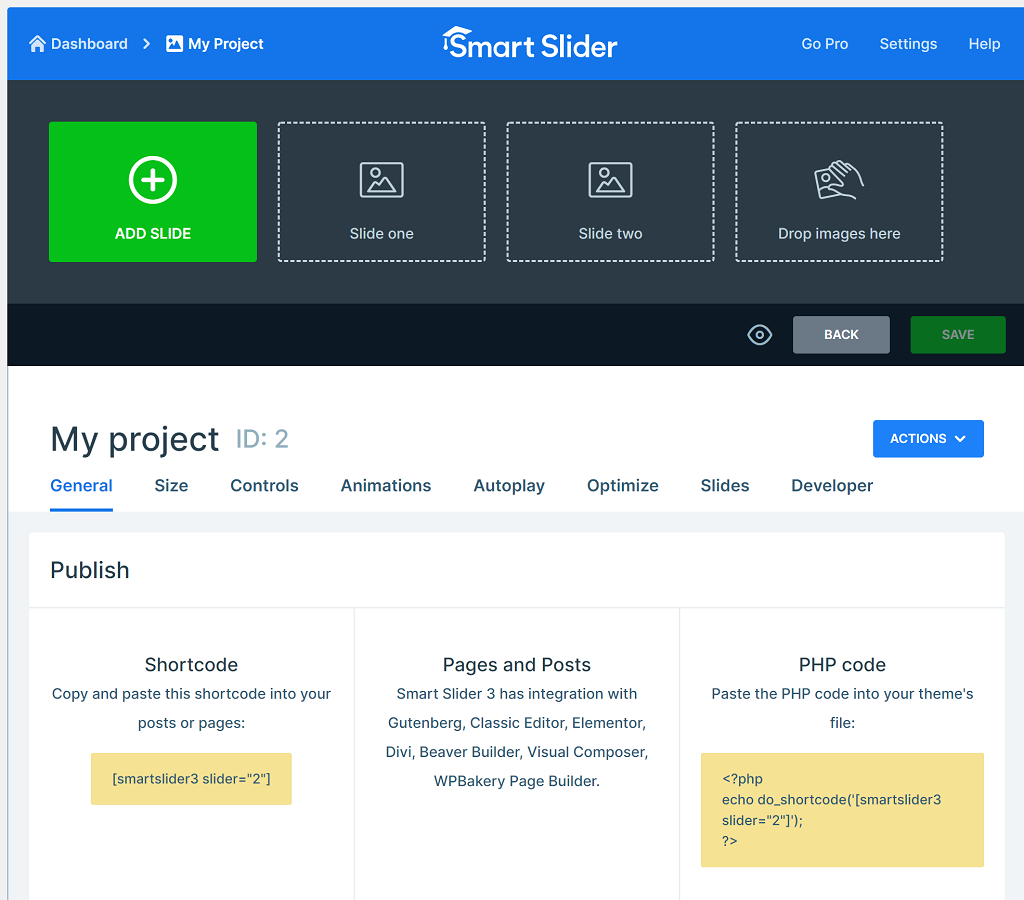Open the Go Pro link
Image resolution: width=1024 pixels, height=900 pixels.
(825, 44)
